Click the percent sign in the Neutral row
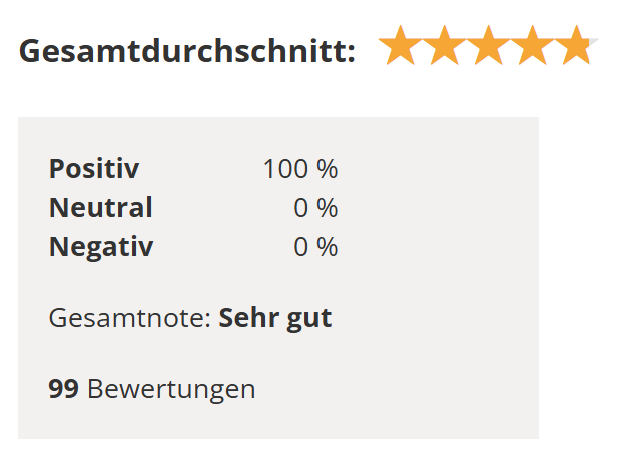The image size is (636, 458). tap(327, 208)
